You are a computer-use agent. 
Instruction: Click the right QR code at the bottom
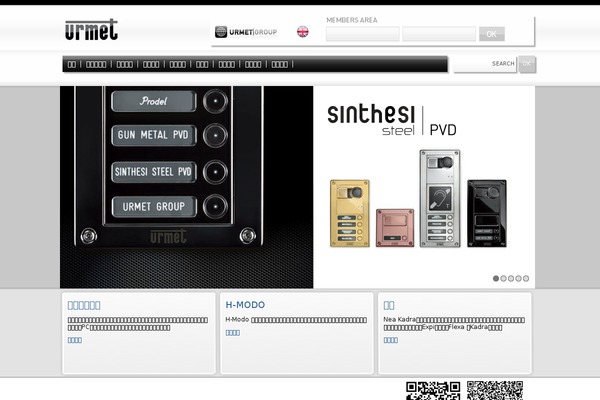(495, 390)
